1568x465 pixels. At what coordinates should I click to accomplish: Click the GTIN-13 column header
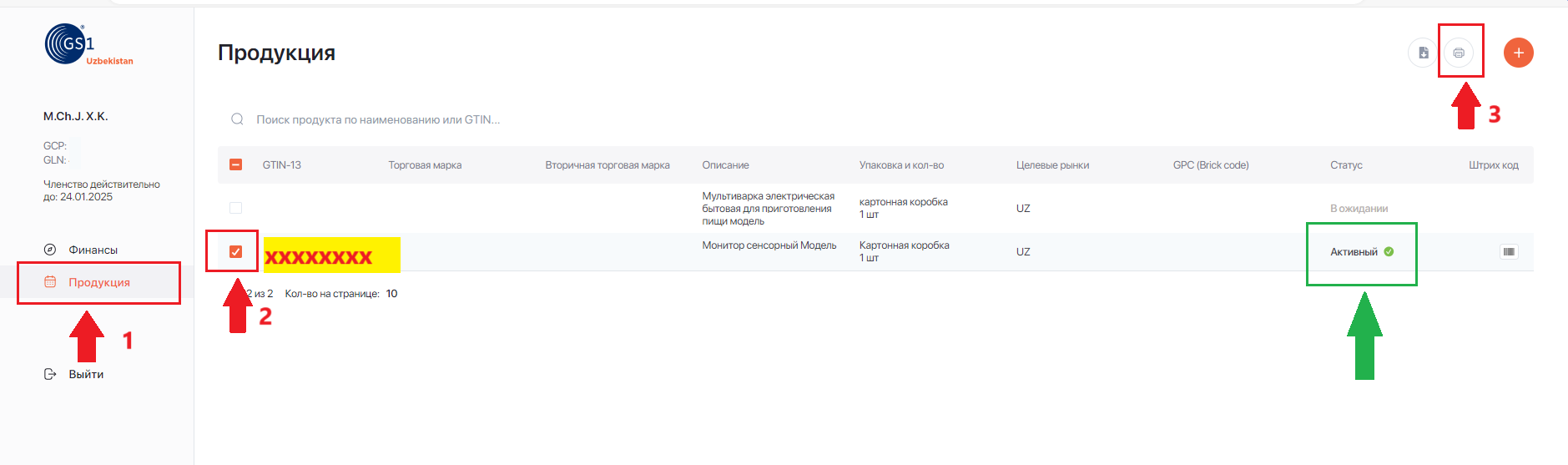[281, 165]
